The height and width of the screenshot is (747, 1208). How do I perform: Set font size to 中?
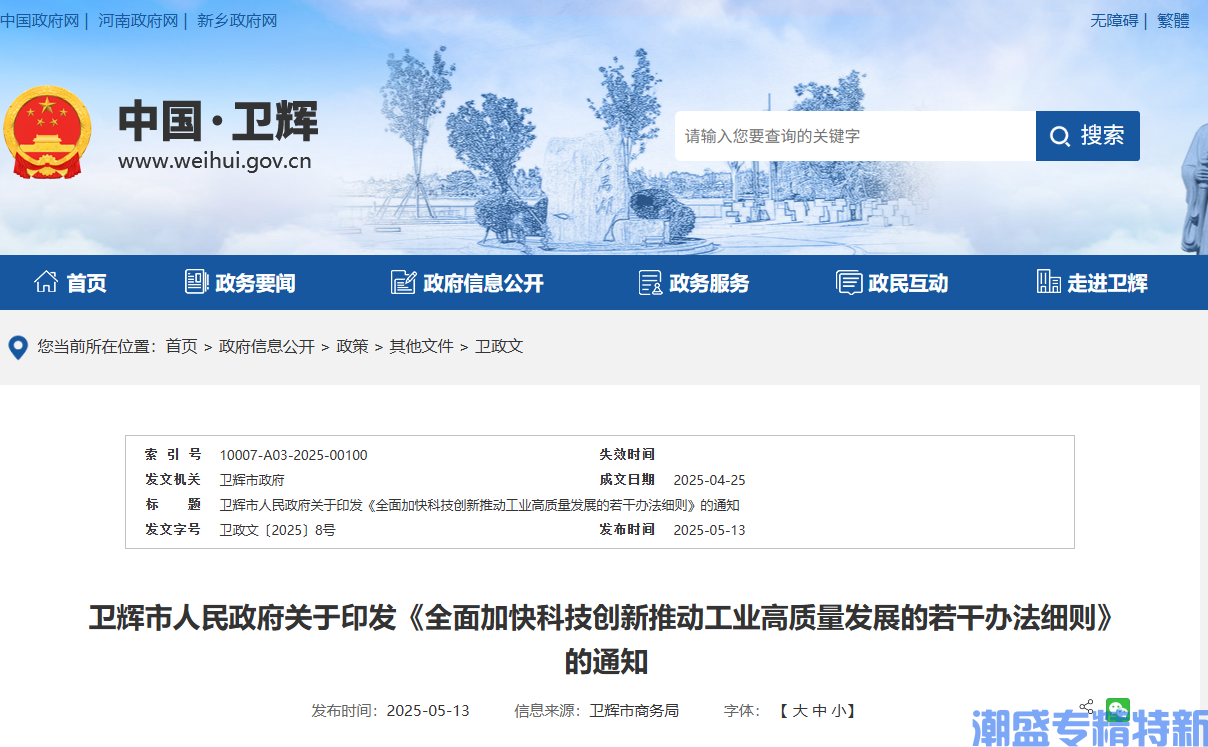click(820, 711)
